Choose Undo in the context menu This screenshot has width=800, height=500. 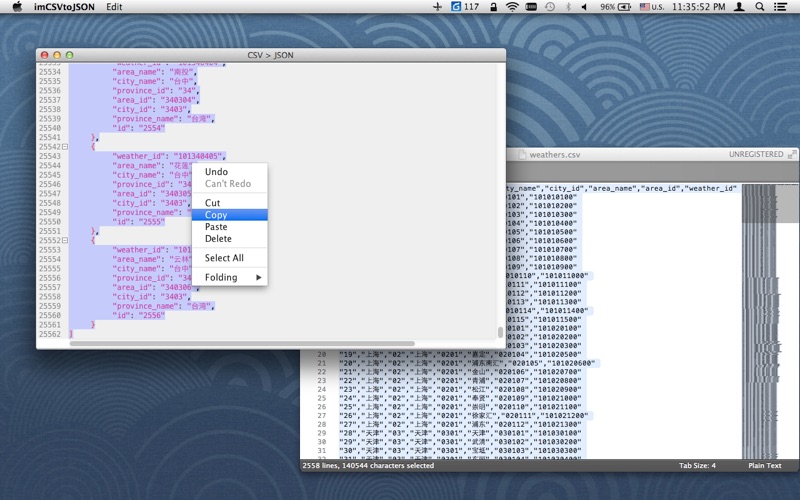[230, 171]
